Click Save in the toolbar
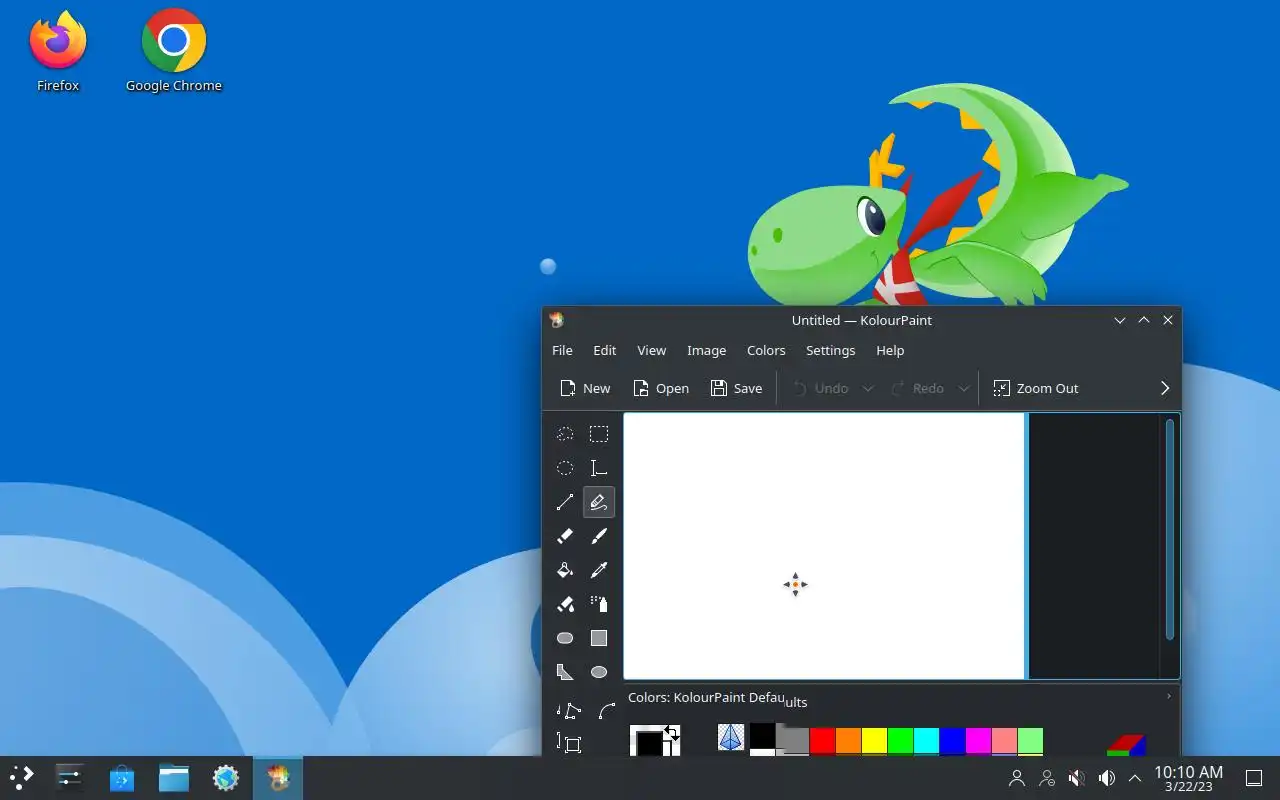The image size is (1280, 800). pos(736,388)
